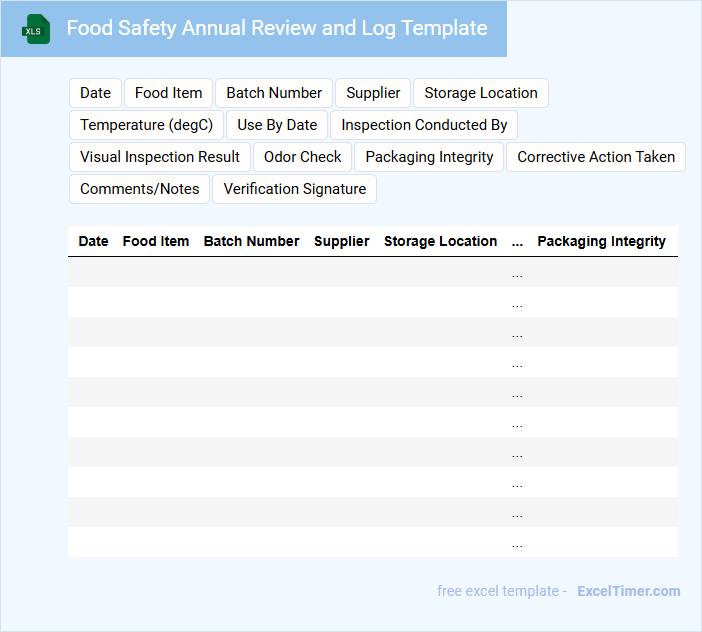Click the Use By Date tag

click(277, 125)
